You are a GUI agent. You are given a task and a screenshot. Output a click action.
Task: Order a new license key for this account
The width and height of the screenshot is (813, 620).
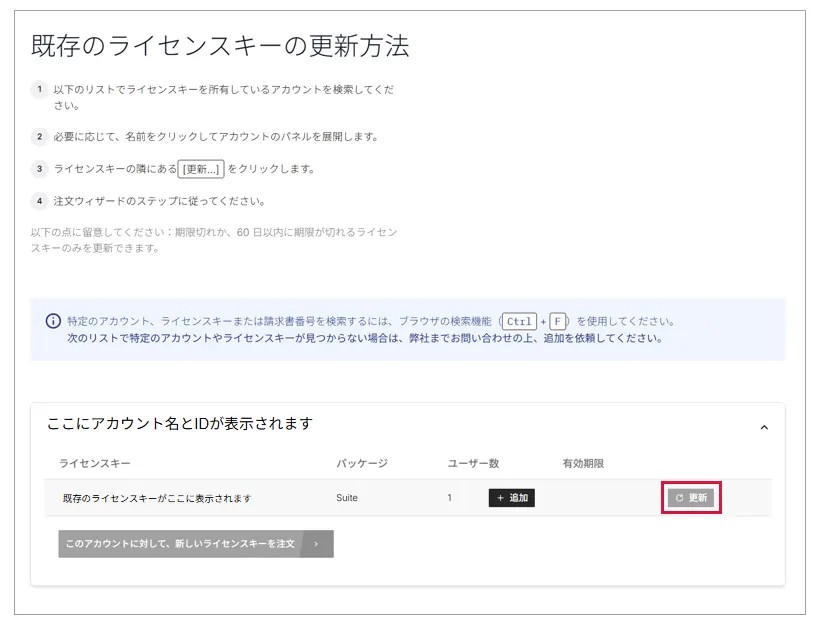(180, 544)
